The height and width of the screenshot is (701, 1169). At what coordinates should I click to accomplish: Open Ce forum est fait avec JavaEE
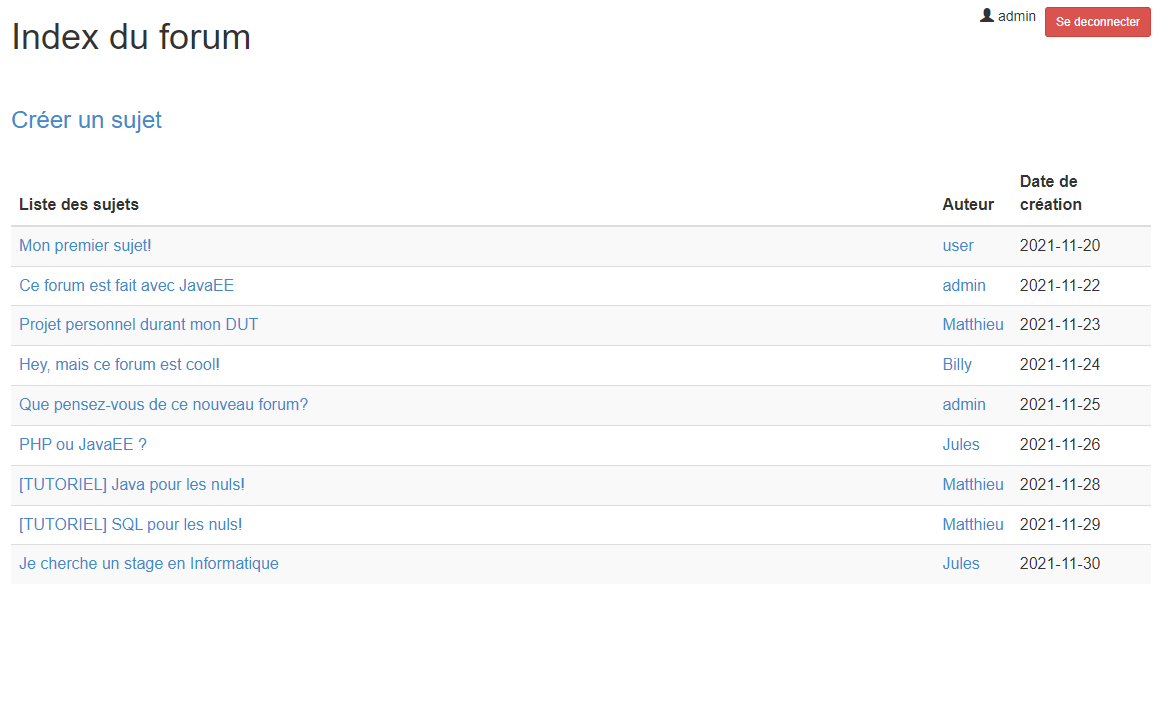coord(126,286)
